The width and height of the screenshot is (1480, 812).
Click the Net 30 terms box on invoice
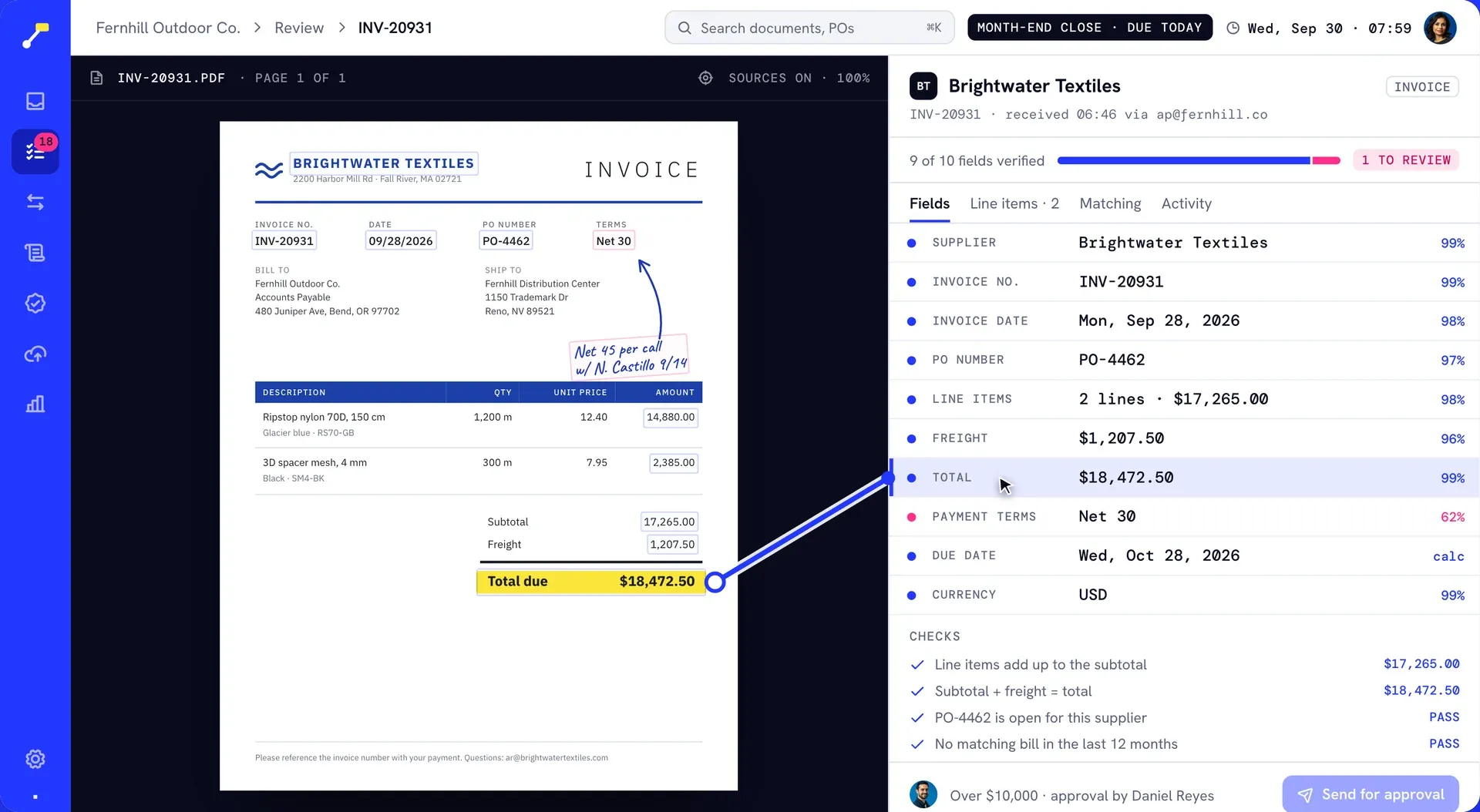click(x=614, y=241)
